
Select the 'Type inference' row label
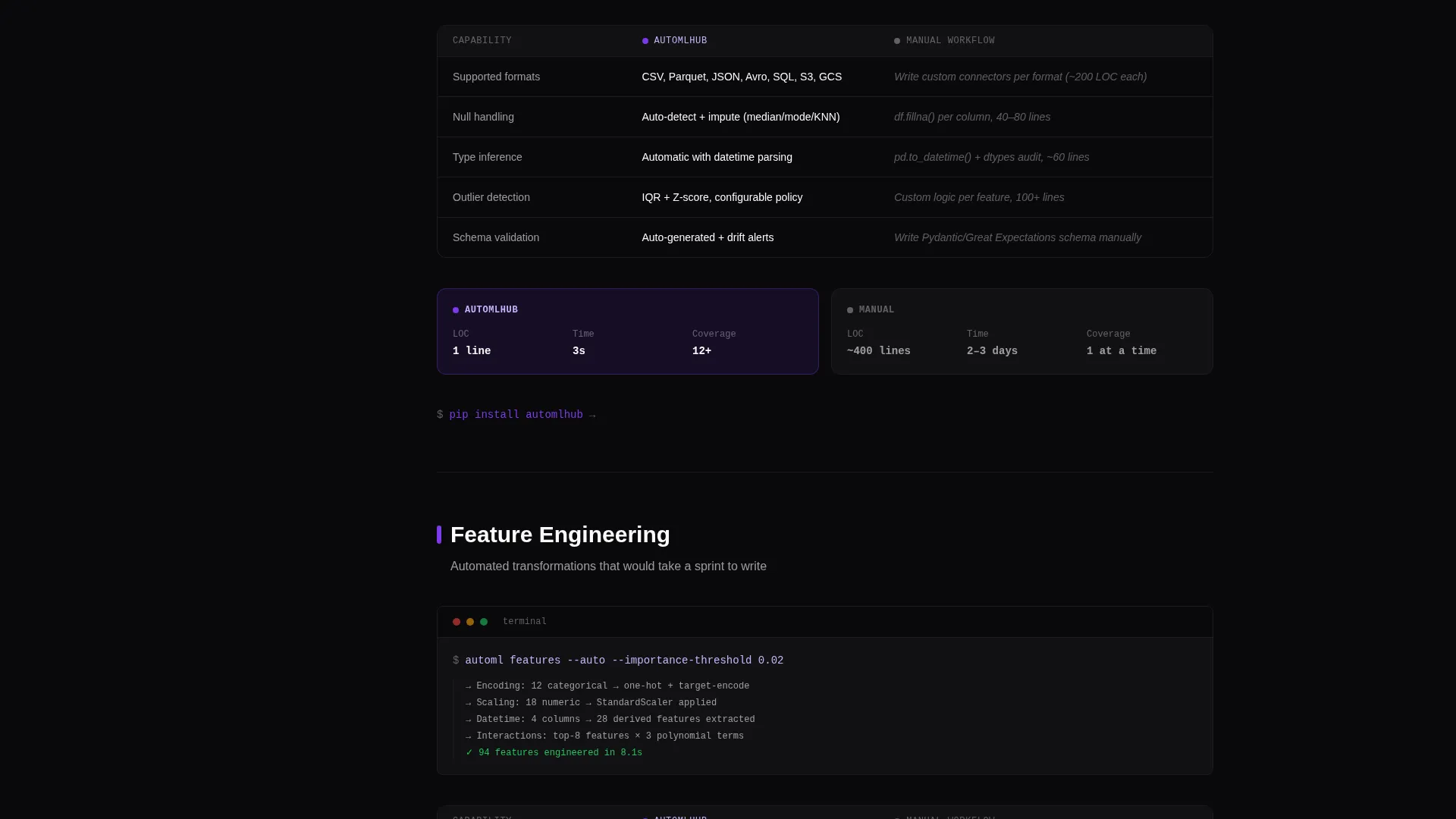[488, 157]
